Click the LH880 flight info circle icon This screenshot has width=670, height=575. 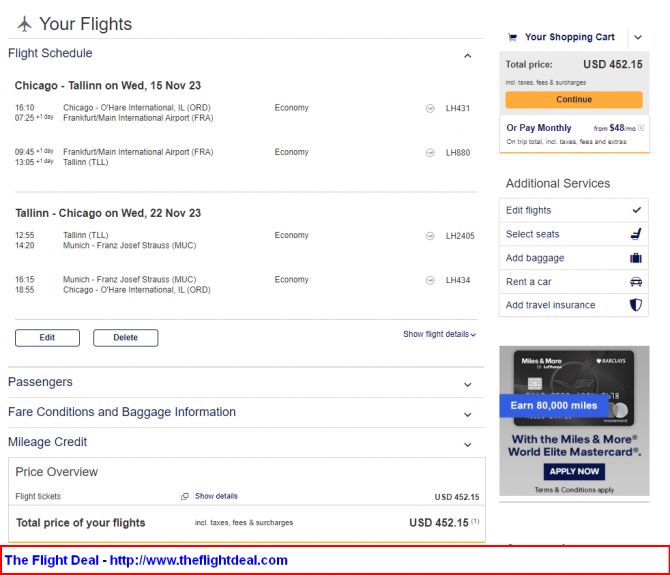[x=430, y=153]
